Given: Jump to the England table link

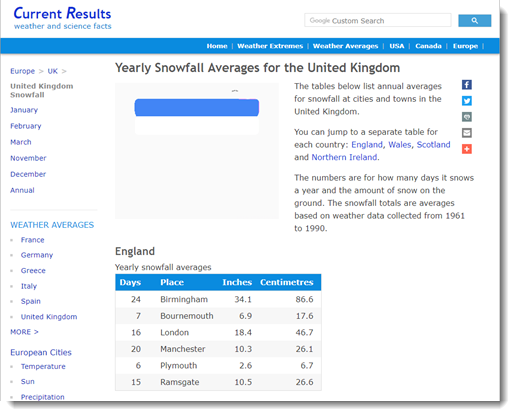Looking at the screenshot, I should [367, 145].
